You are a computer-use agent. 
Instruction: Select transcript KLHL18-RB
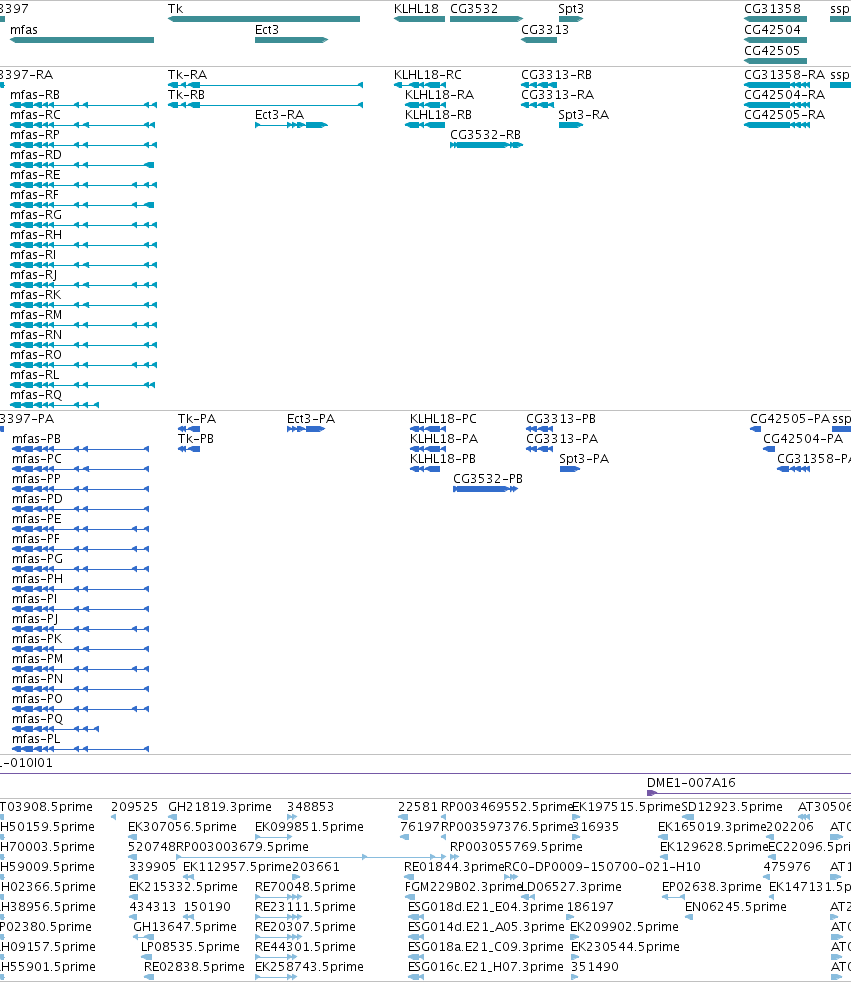pyautogui.click(x=425, y=125)
